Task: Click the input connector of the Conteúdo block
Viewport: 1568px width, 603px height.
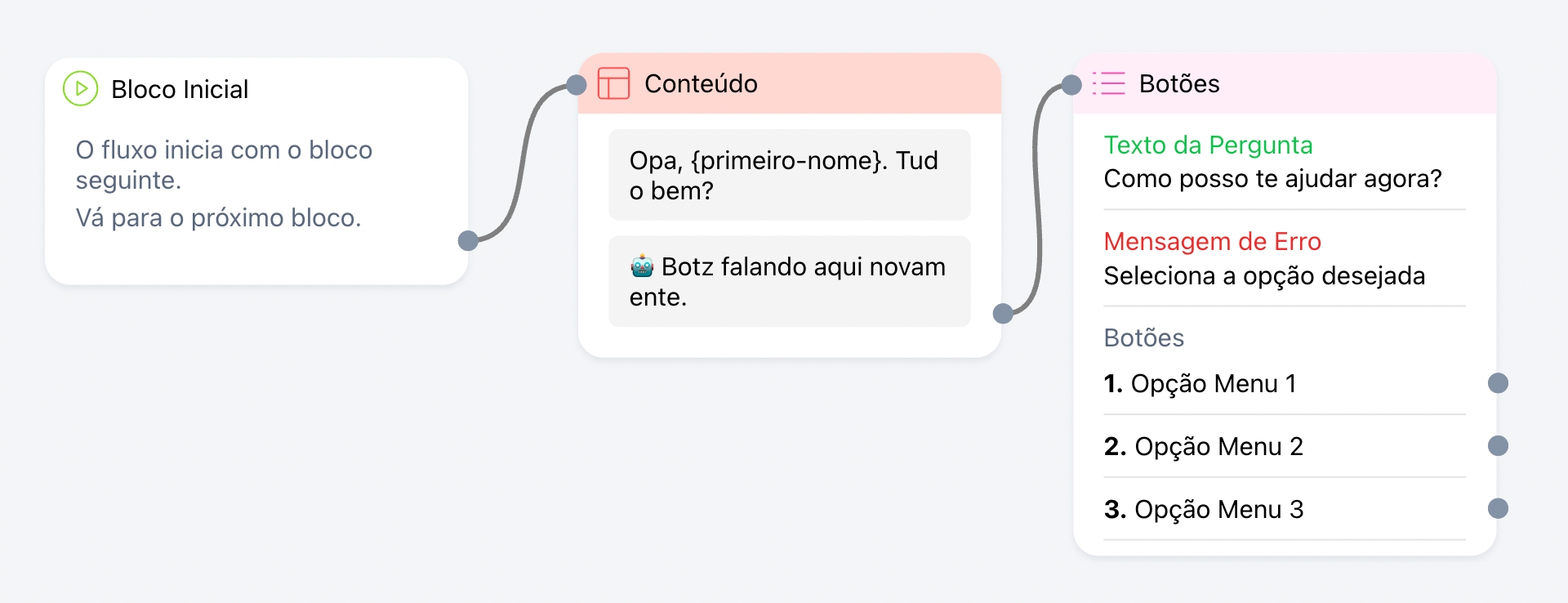Action: (x=577, y=84)
